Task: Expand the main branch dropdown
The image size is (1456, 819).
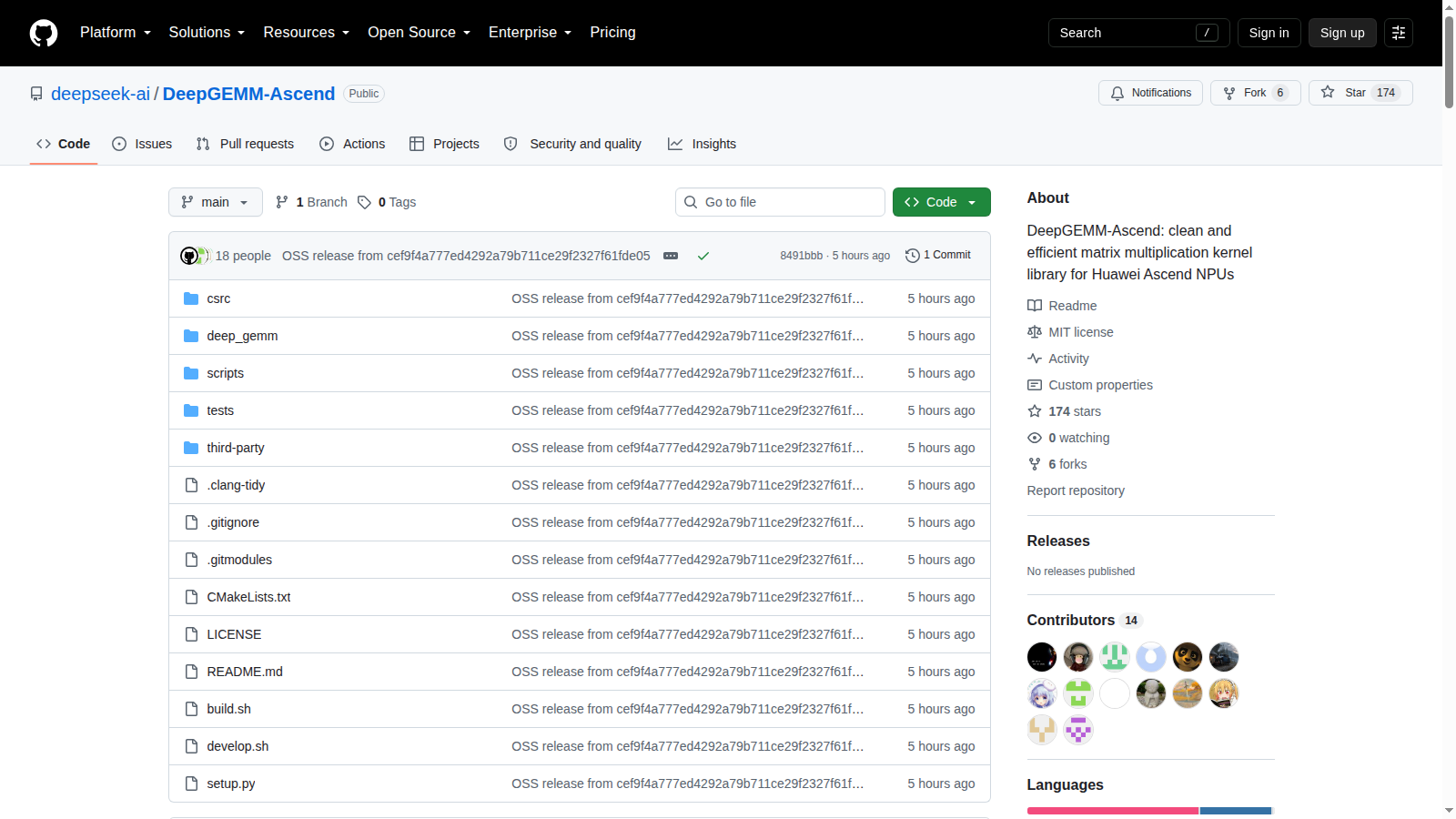Action: coord(216,202)
